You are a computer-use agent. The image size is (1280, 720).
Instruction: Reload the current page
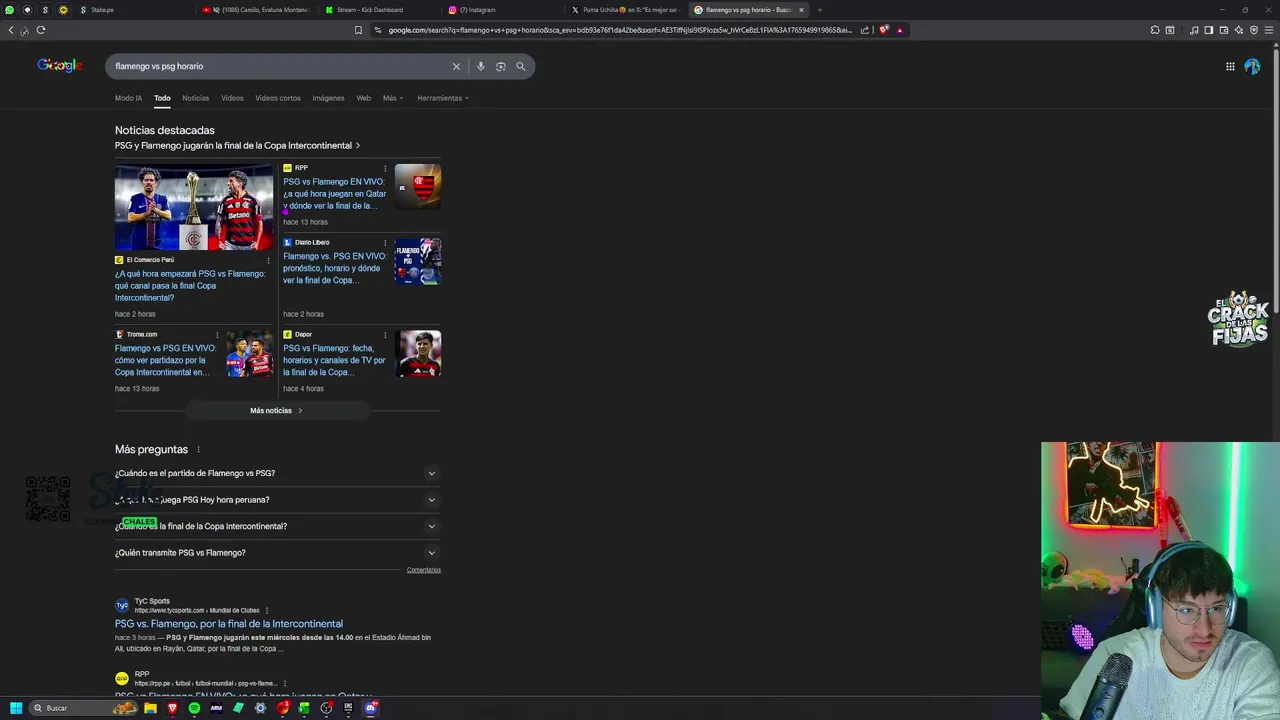click(x=41, y=30)
